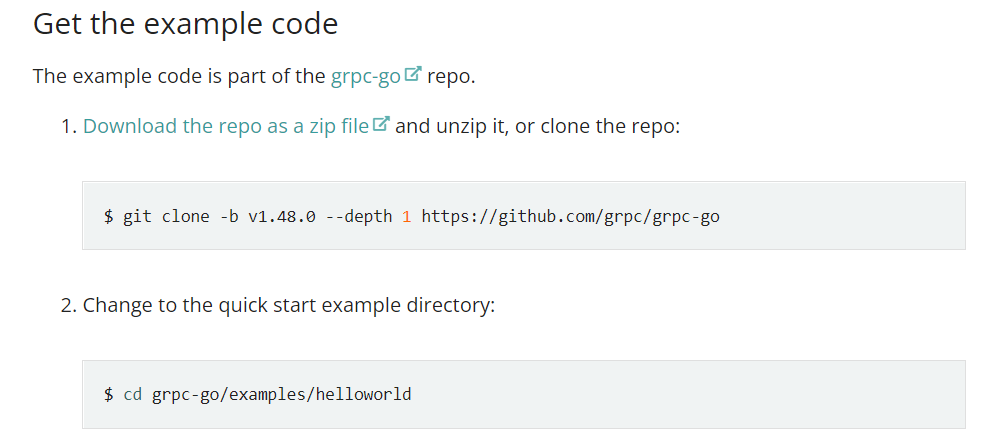997x447 pixels.
Task: Click empty area right of cd command block
Action: 687,394
